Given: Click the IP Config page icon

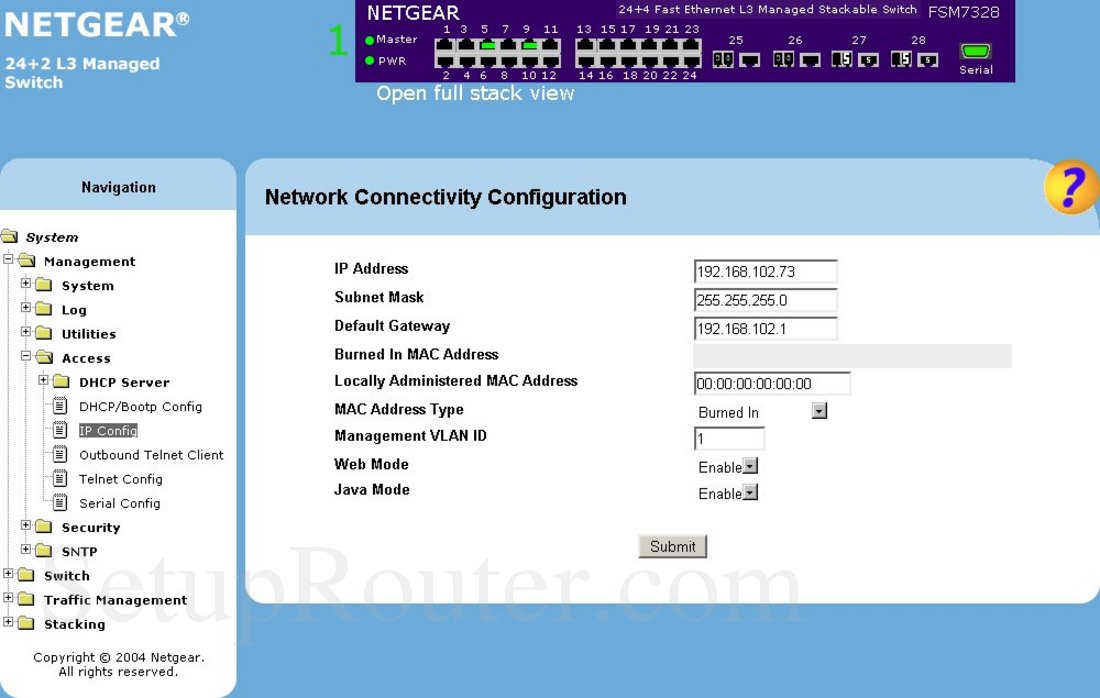Looking at the screenshot, I should pyautogui.click(x=60, y=430).
